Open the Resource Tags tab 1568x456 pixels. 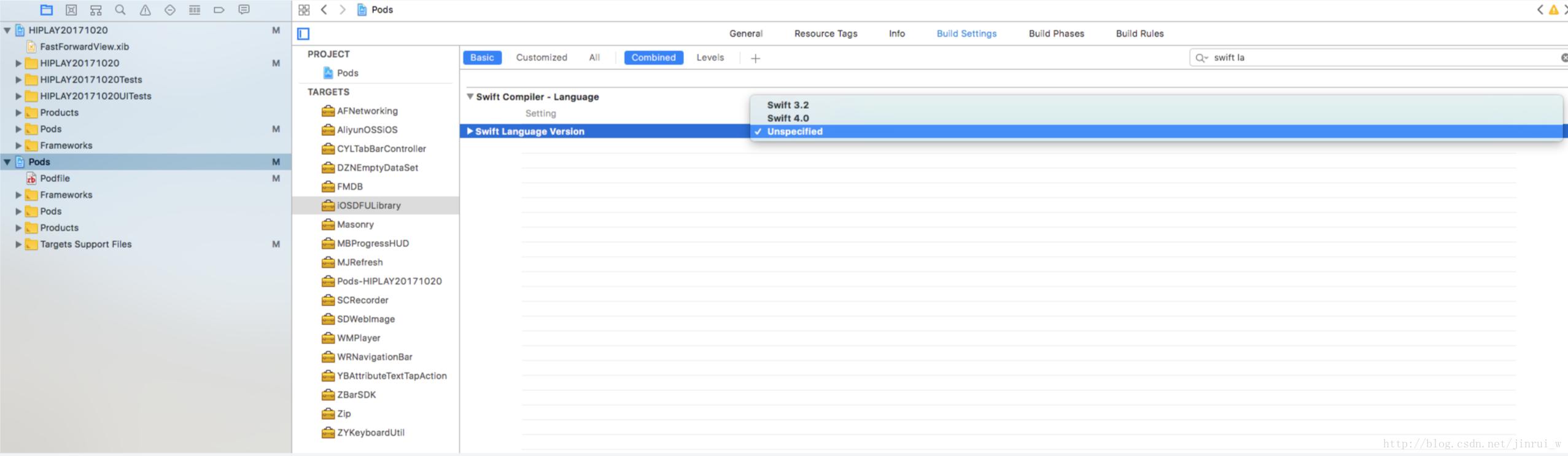coord(826,34)
